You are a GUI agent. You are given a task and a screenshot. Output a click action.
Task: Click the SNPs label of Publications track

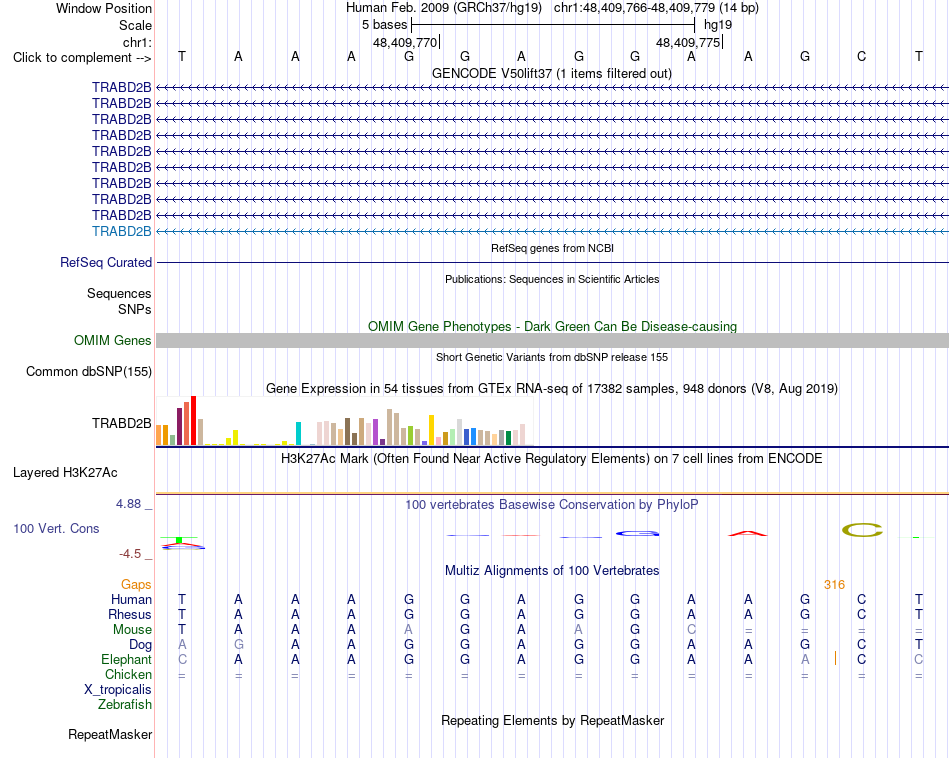[135, 309]
